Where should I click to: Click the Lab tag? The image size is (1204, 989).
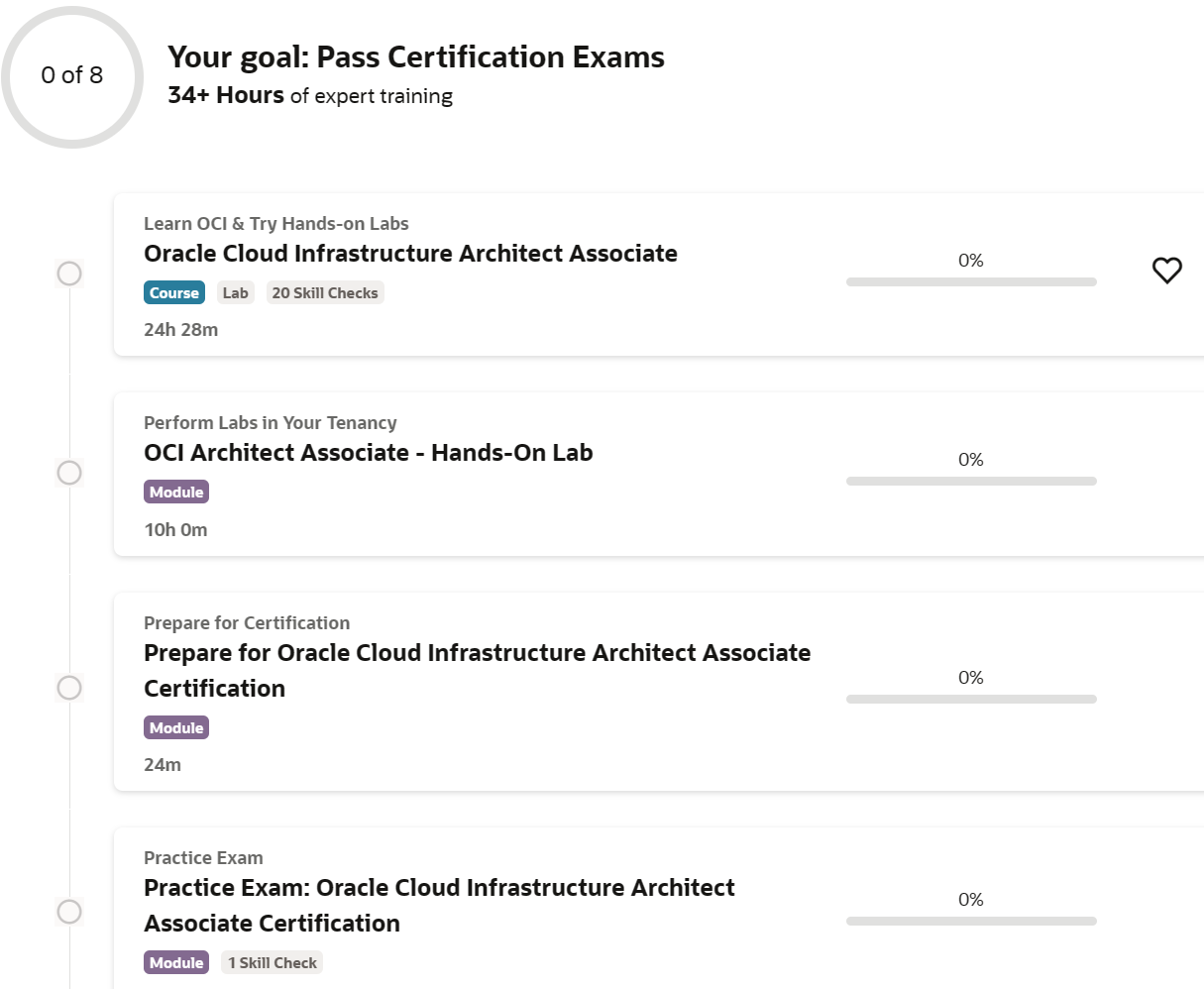(235, 293)
